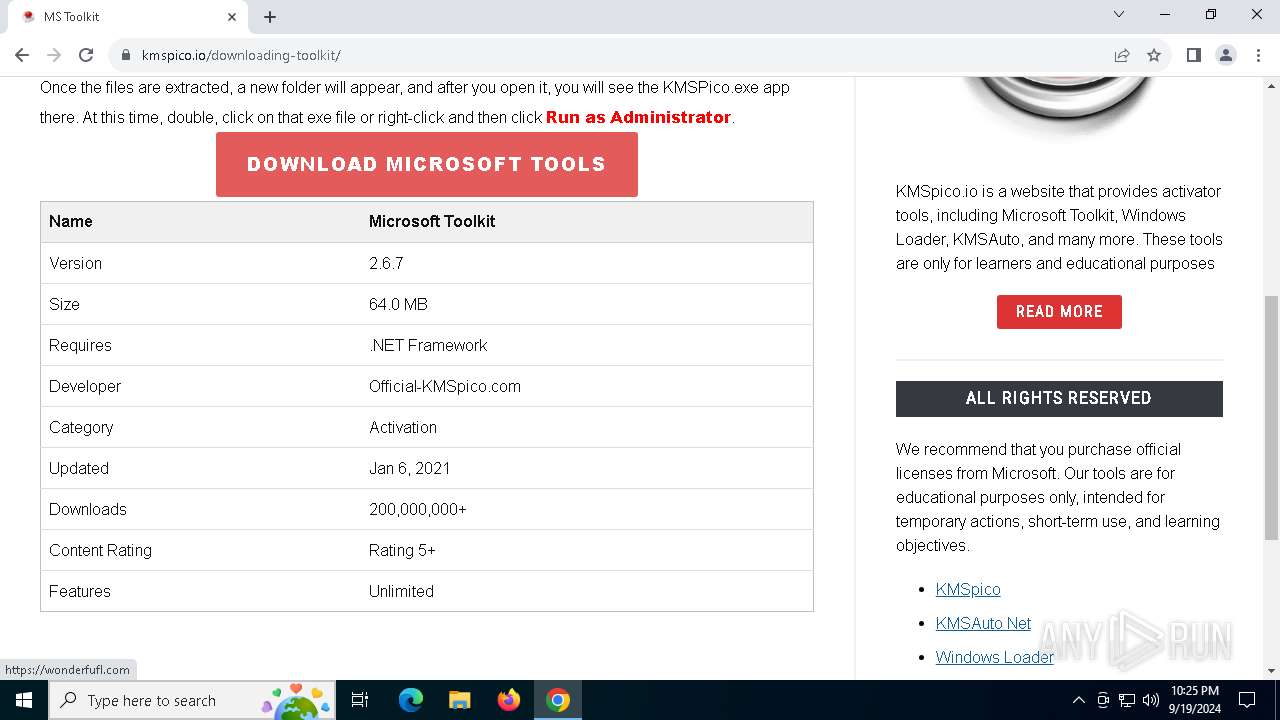Image resolution: width=1280 pixels, height=720 pixels.
Task: Open the Chrome three-dot menu
Action: [x=1257, y=55]
